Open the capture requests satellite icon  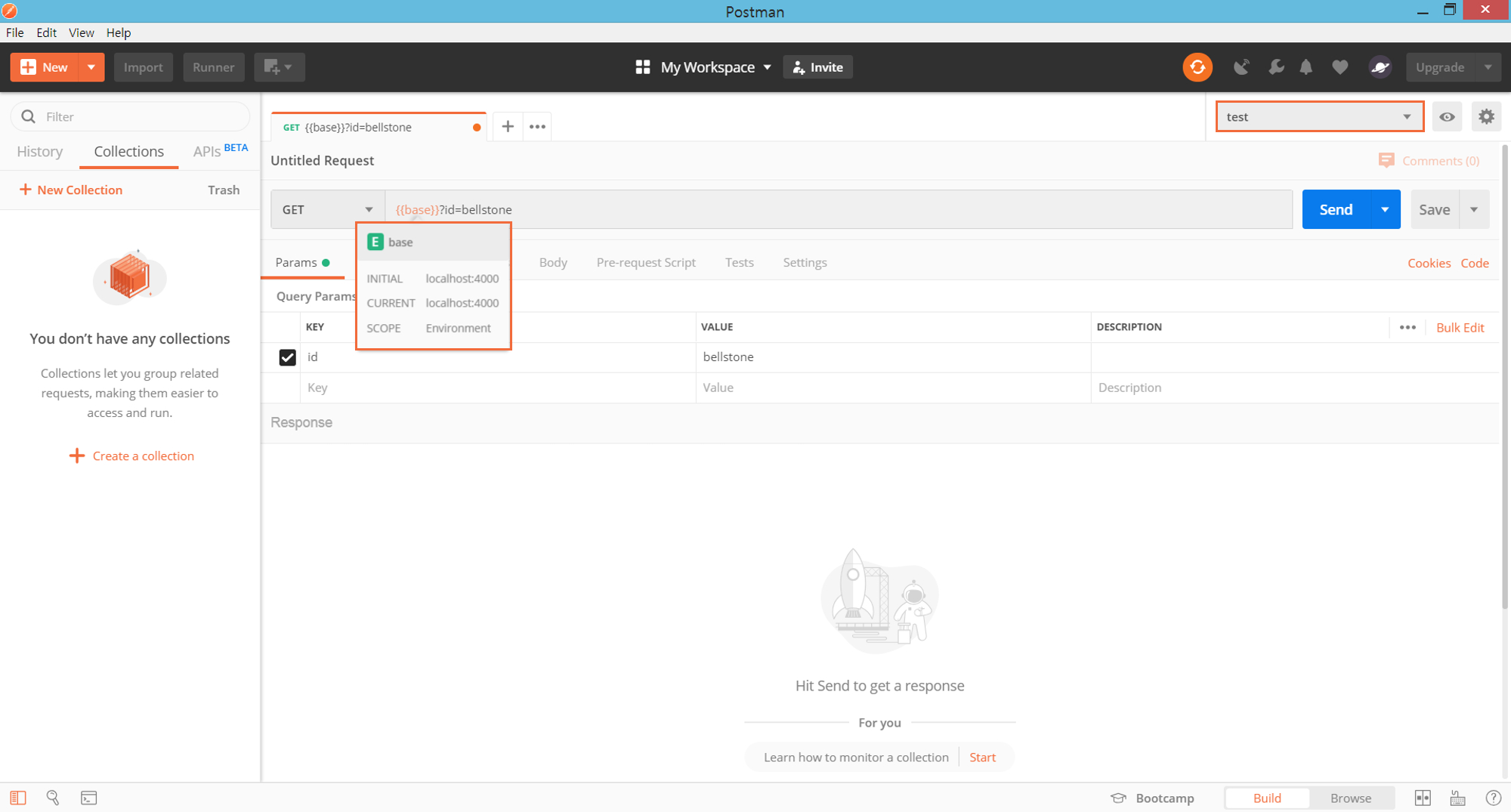click(x=1241, y=67)
